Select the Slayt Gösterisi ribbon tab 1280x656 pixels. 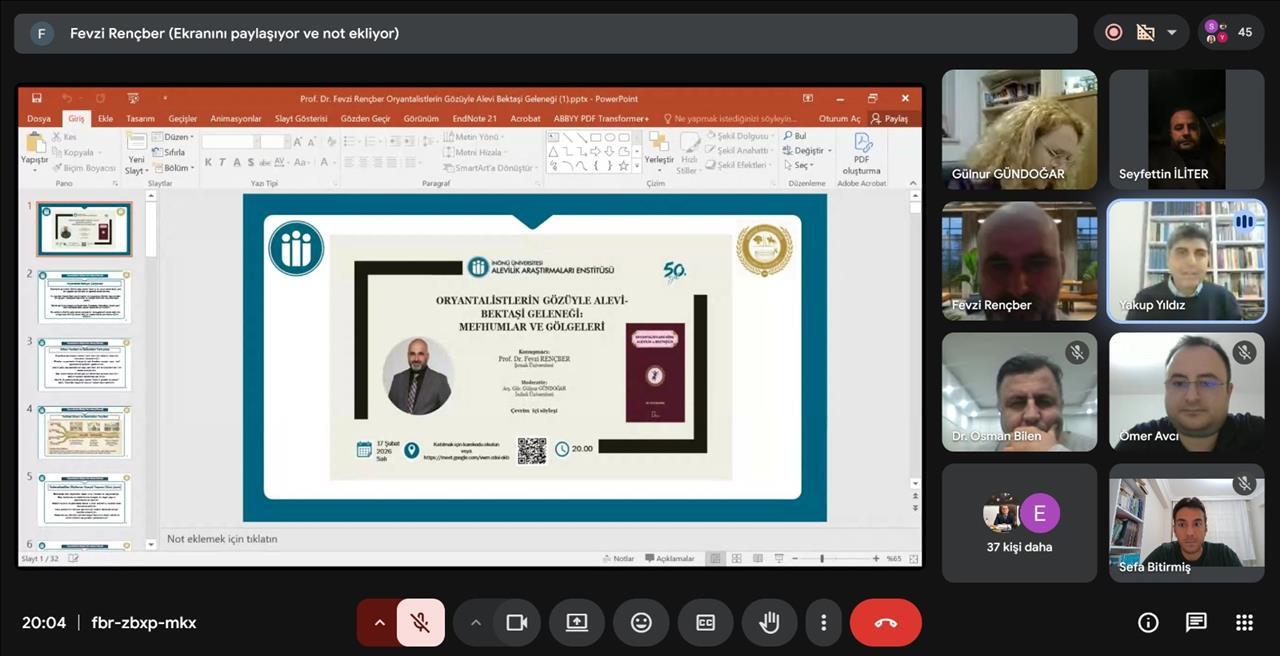tap(301, 118)
